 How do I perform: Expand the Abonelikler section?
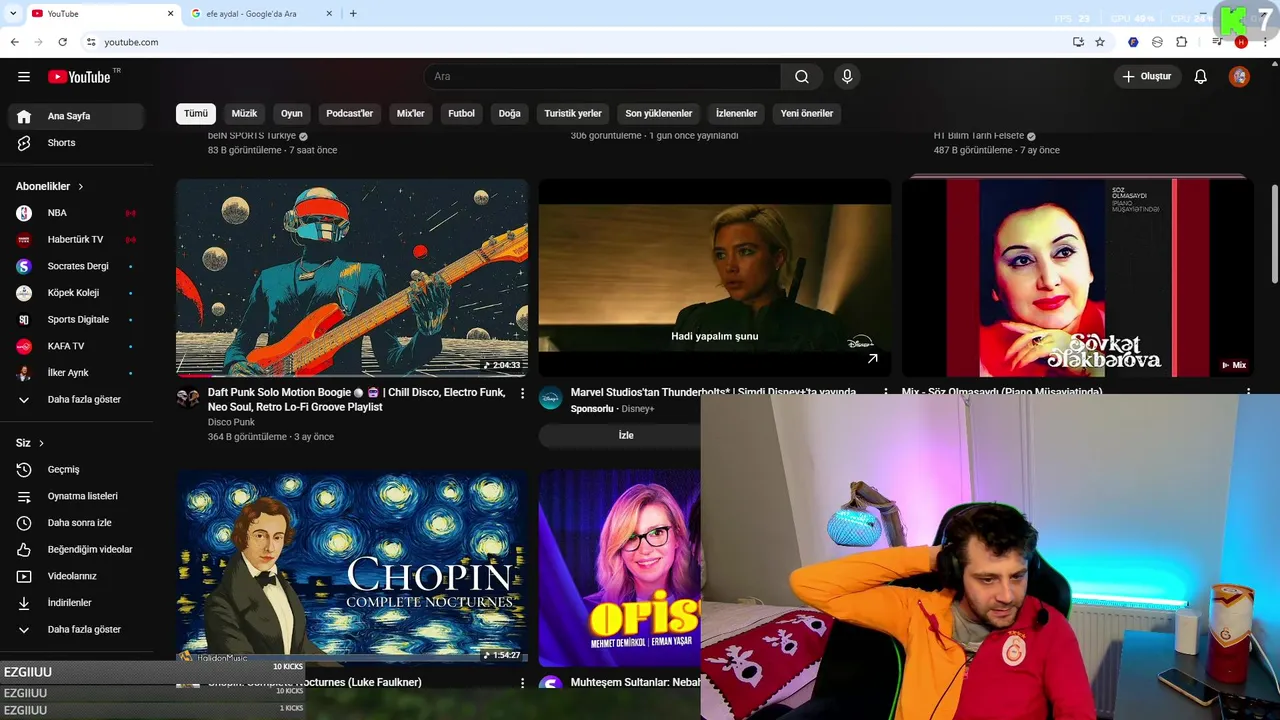click(x=50, y=187)
